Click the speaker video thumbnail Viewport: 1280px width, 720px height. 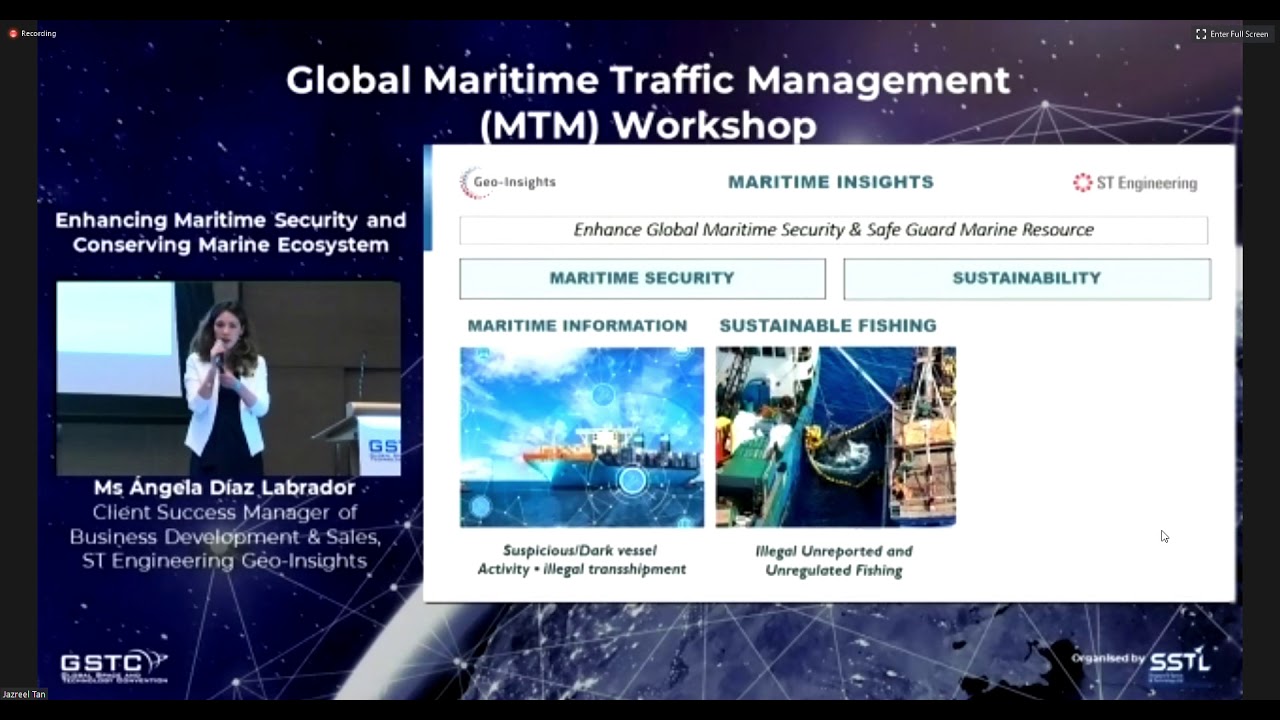[228, 378]
